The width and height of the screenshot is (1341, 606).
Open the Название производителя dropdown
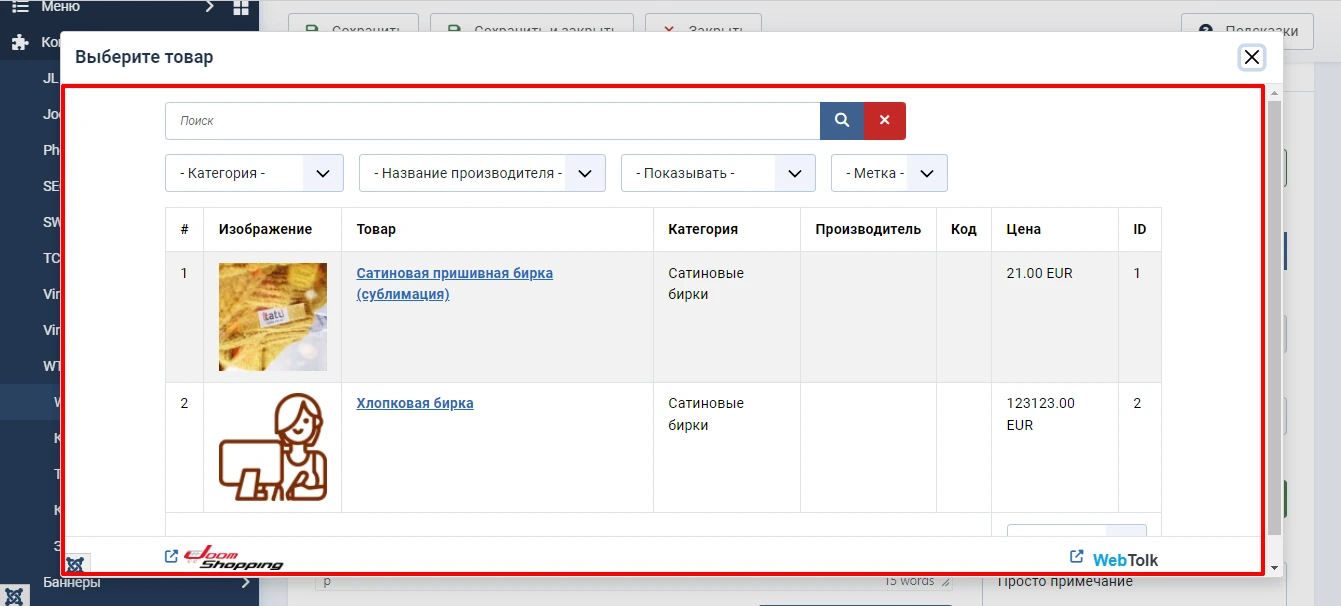click(x=482, y=173)
